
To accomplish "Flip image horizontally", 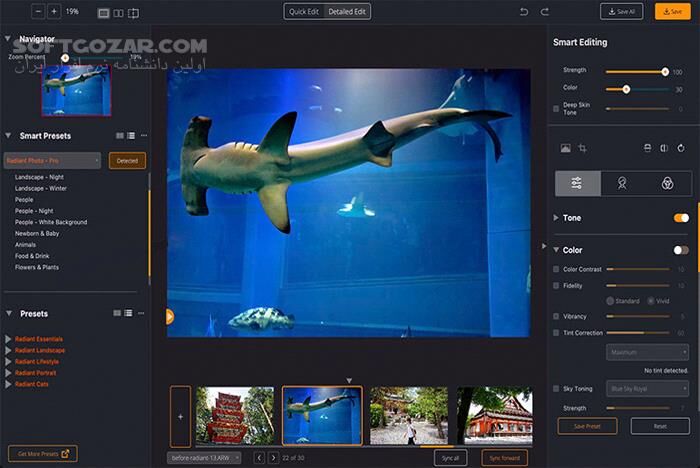I will coord(664,148).
